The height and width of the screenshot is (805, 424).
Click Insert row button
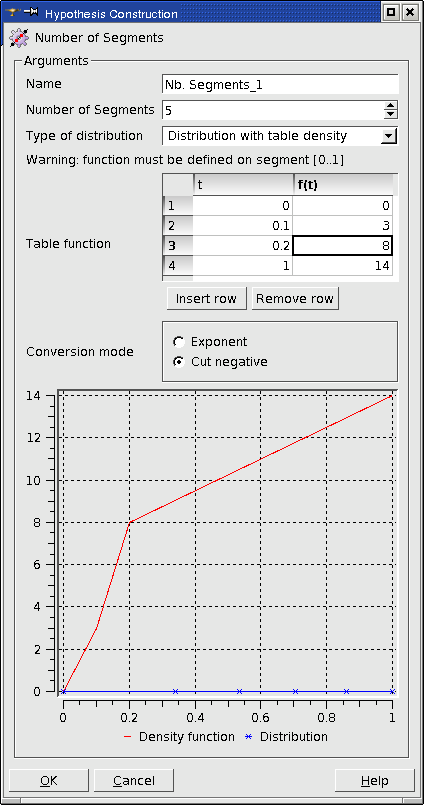pyautogui.click(x=206, y=299)
